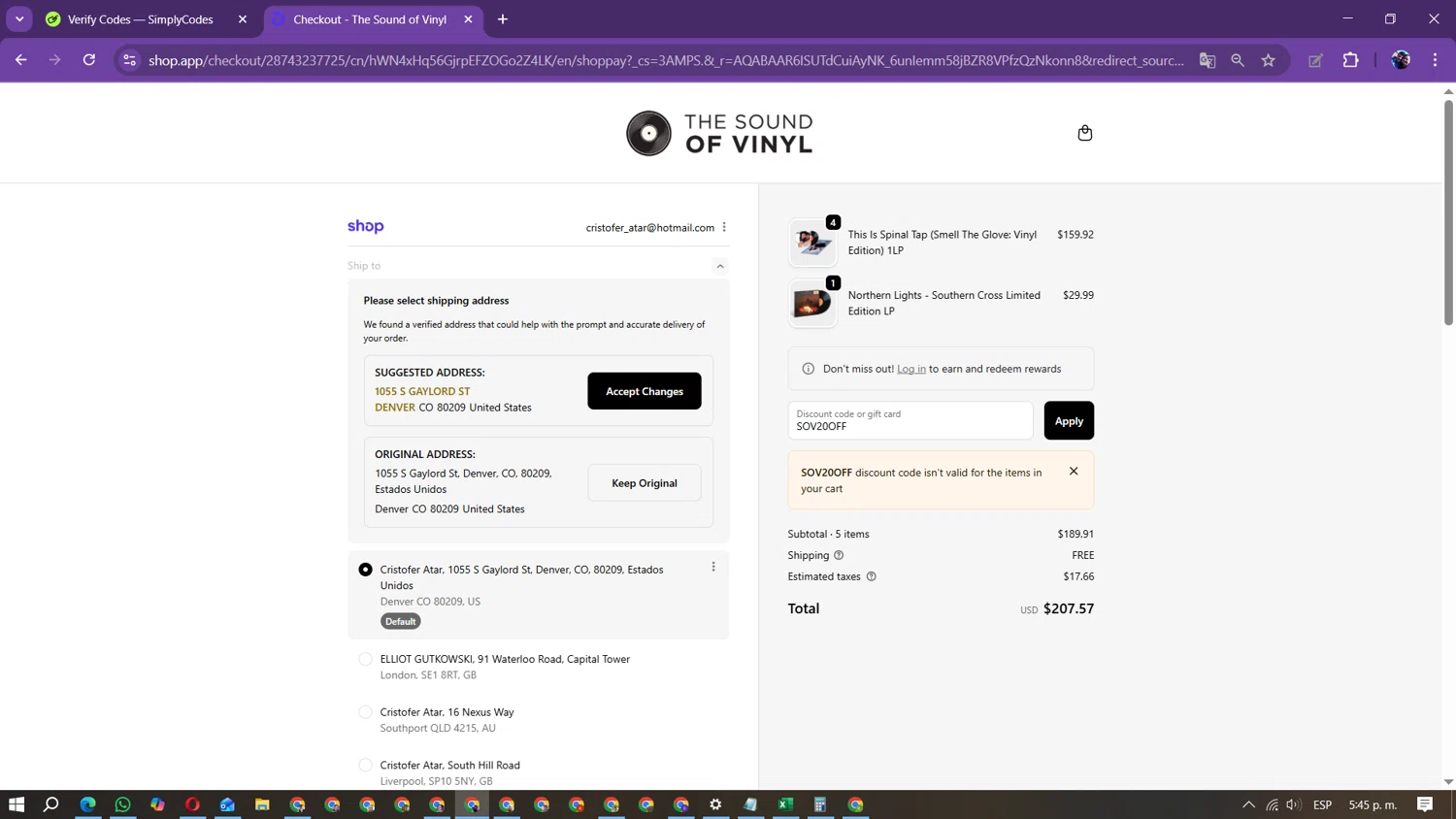Open Calculator from taskbar
The image size is (1456, 819).
[820, 804]
